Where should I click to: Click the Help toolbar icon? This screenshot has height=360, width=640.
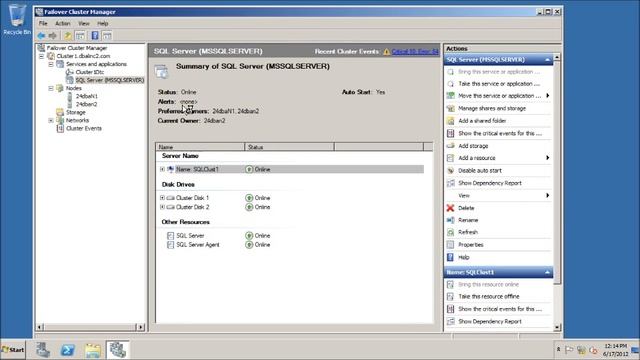click(x=95, y=36)
